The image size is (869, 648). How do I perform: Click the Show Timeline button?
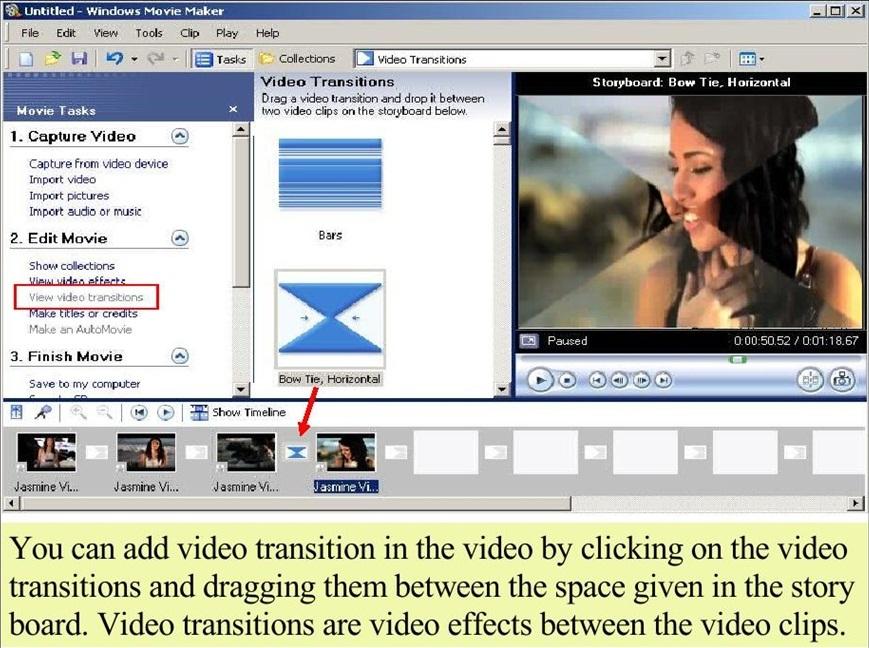tap(238, 412)
